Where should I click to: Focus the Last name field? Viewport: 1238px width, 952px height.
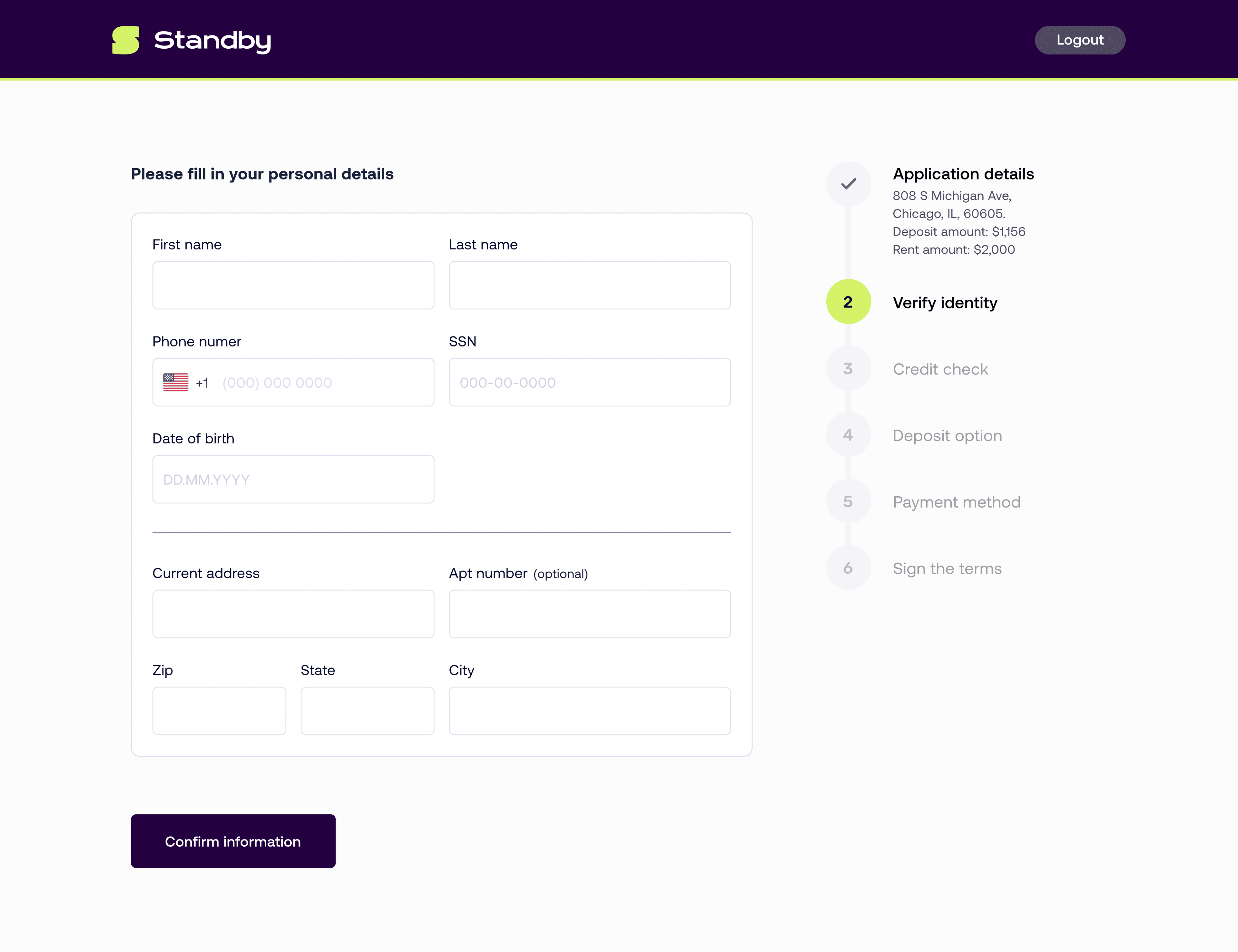click(590, 285)
